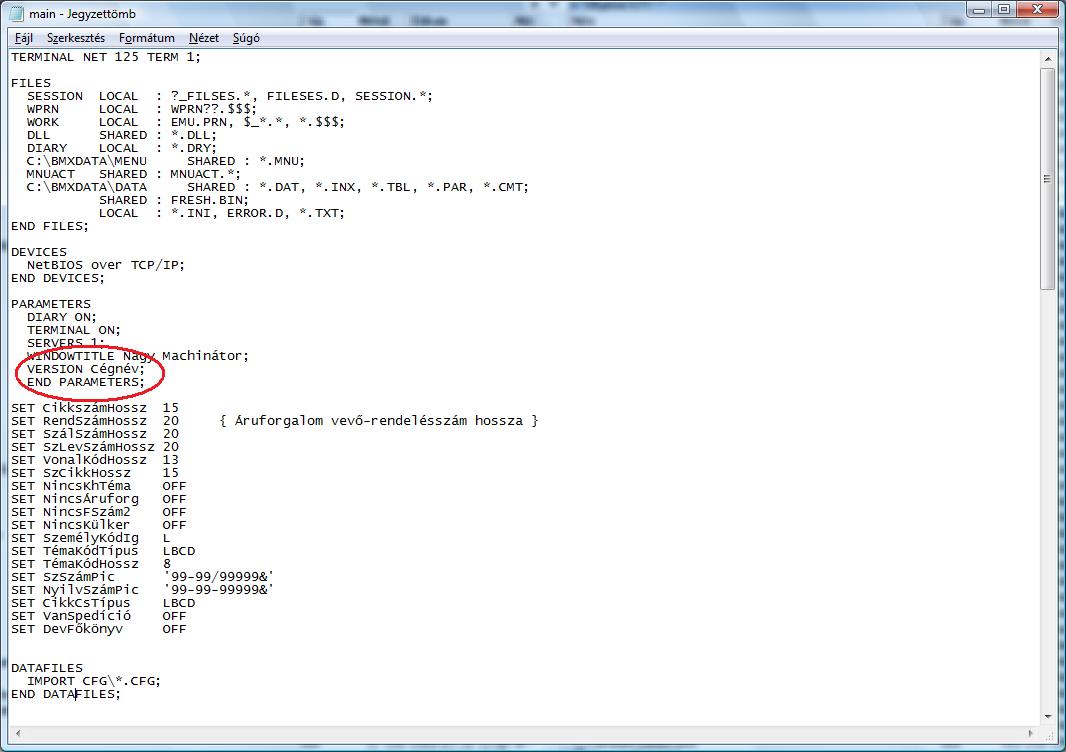1066x752 pixels.
Task: Click the 'SET VanSpedíció' line
Action: click(99, 616)
